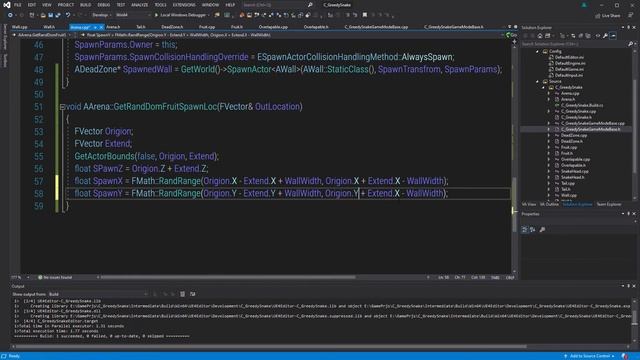The height and width of the screenshot is (360, 640).
Task: Select DefaultEngine.ini in Solution Explorer
Action: click(x=570, y=63)
